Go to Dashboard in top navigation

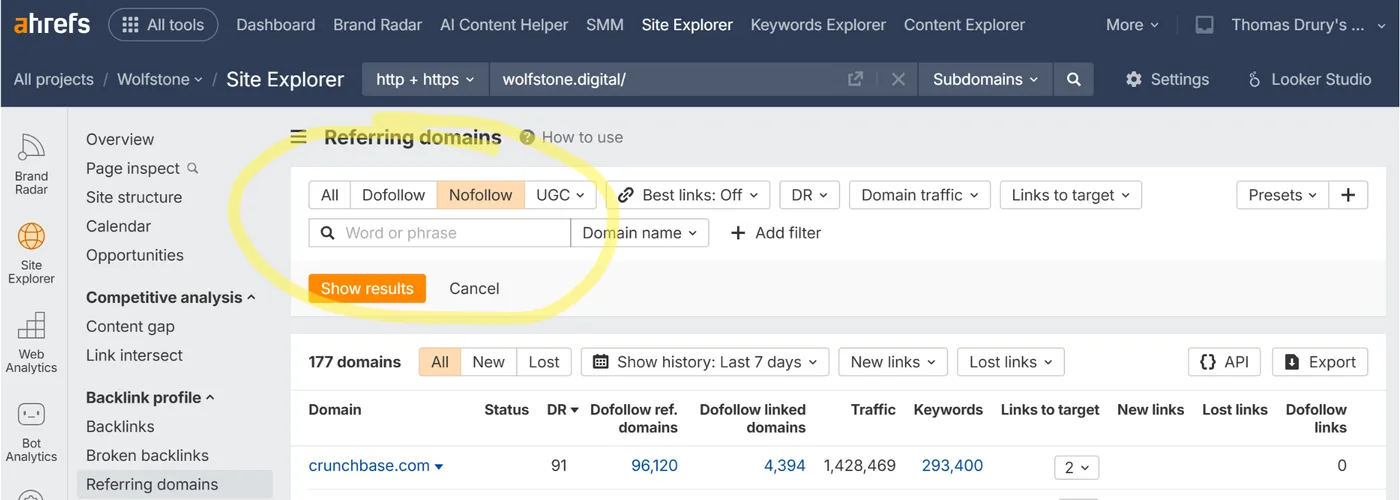(276, 25)
